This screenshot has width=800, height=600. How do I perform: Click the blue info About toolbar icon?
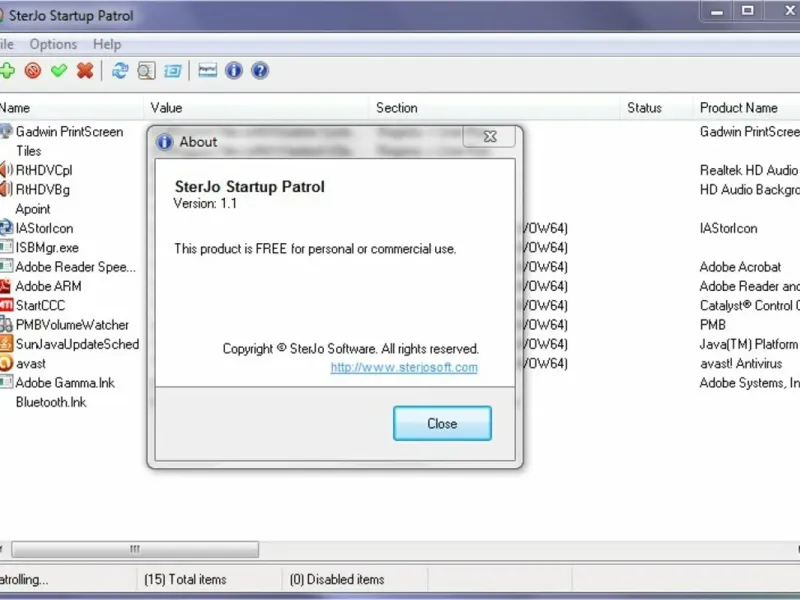click(x=234, y=70)
